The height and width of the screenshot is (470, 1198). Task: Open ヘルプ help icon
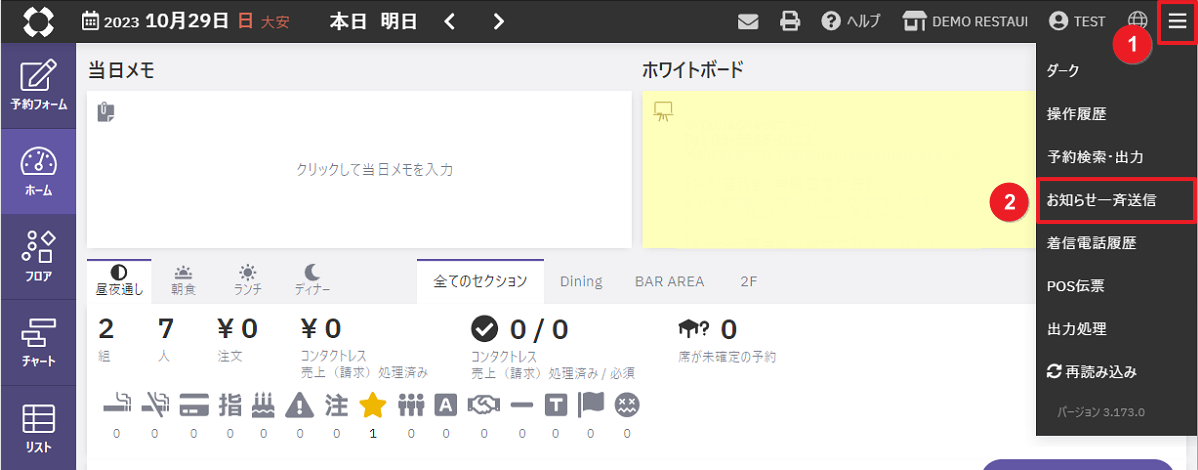(x=850, y=21)
